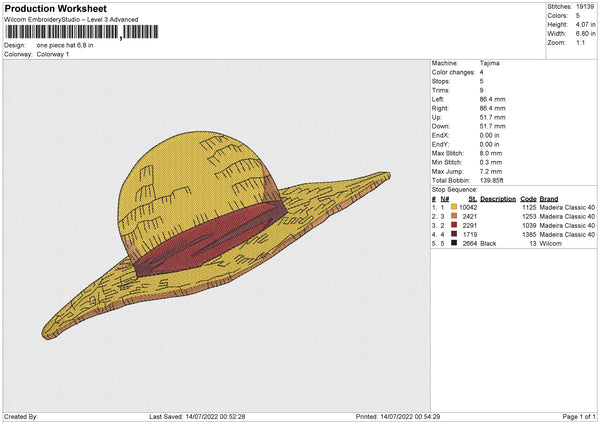Screen dimensions: 600x424
Task: Click the Max Jump value "7.2 mm"
Action: click(x=491, y=171)
